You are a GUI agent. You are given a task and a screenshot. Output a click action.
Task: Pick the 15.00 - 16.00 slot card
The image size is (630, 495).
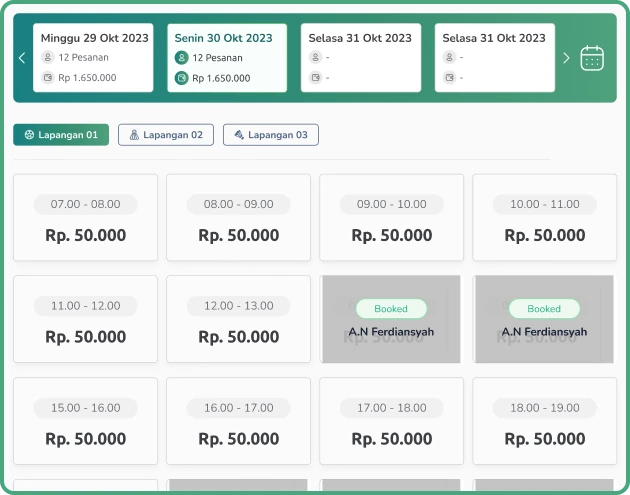tap(86, 421)
